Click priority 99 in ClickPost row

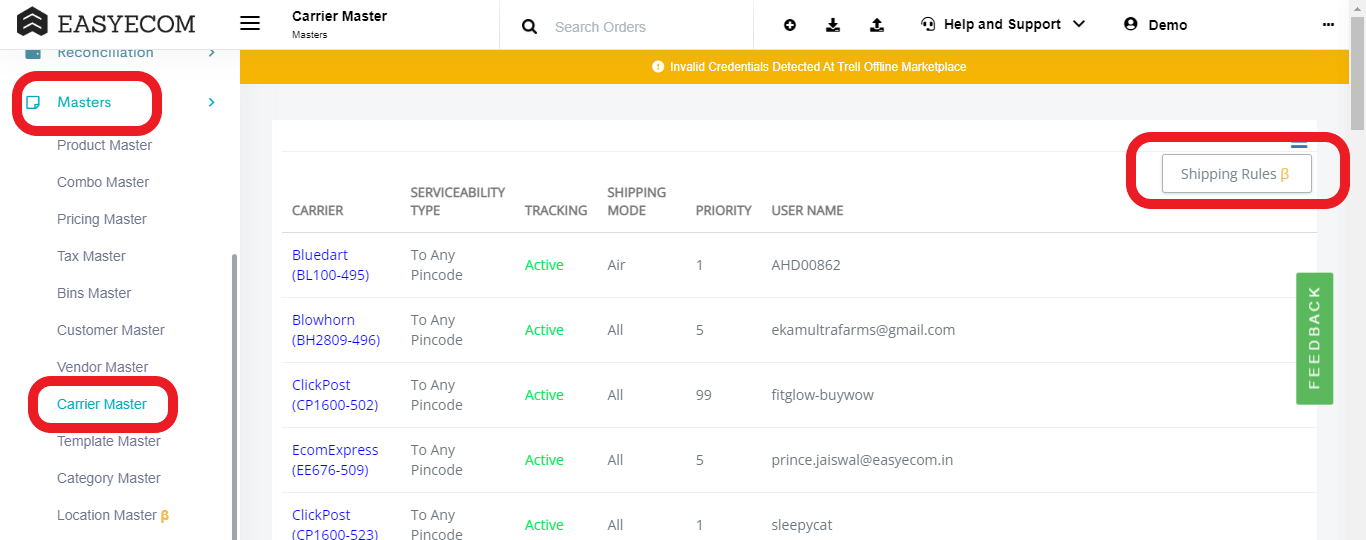click(704, 395)
